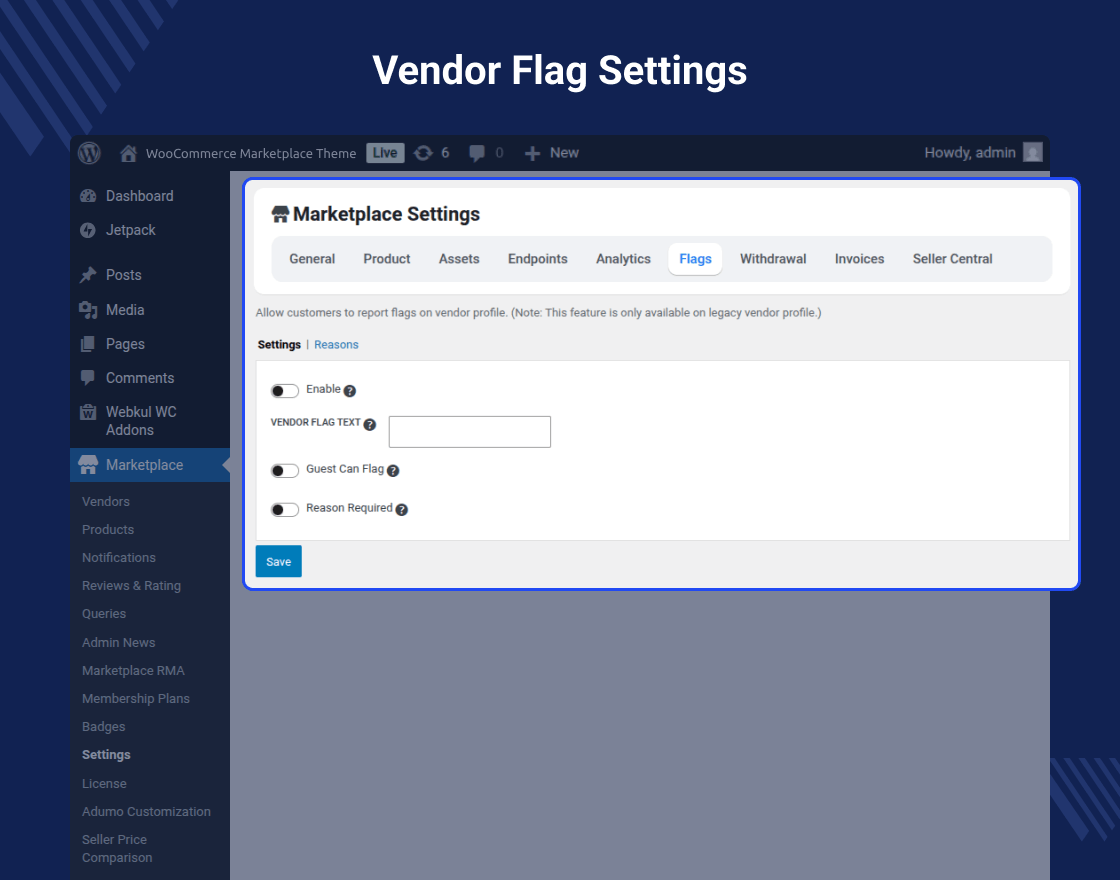Open the Pages menu label

tap(125, 344)
